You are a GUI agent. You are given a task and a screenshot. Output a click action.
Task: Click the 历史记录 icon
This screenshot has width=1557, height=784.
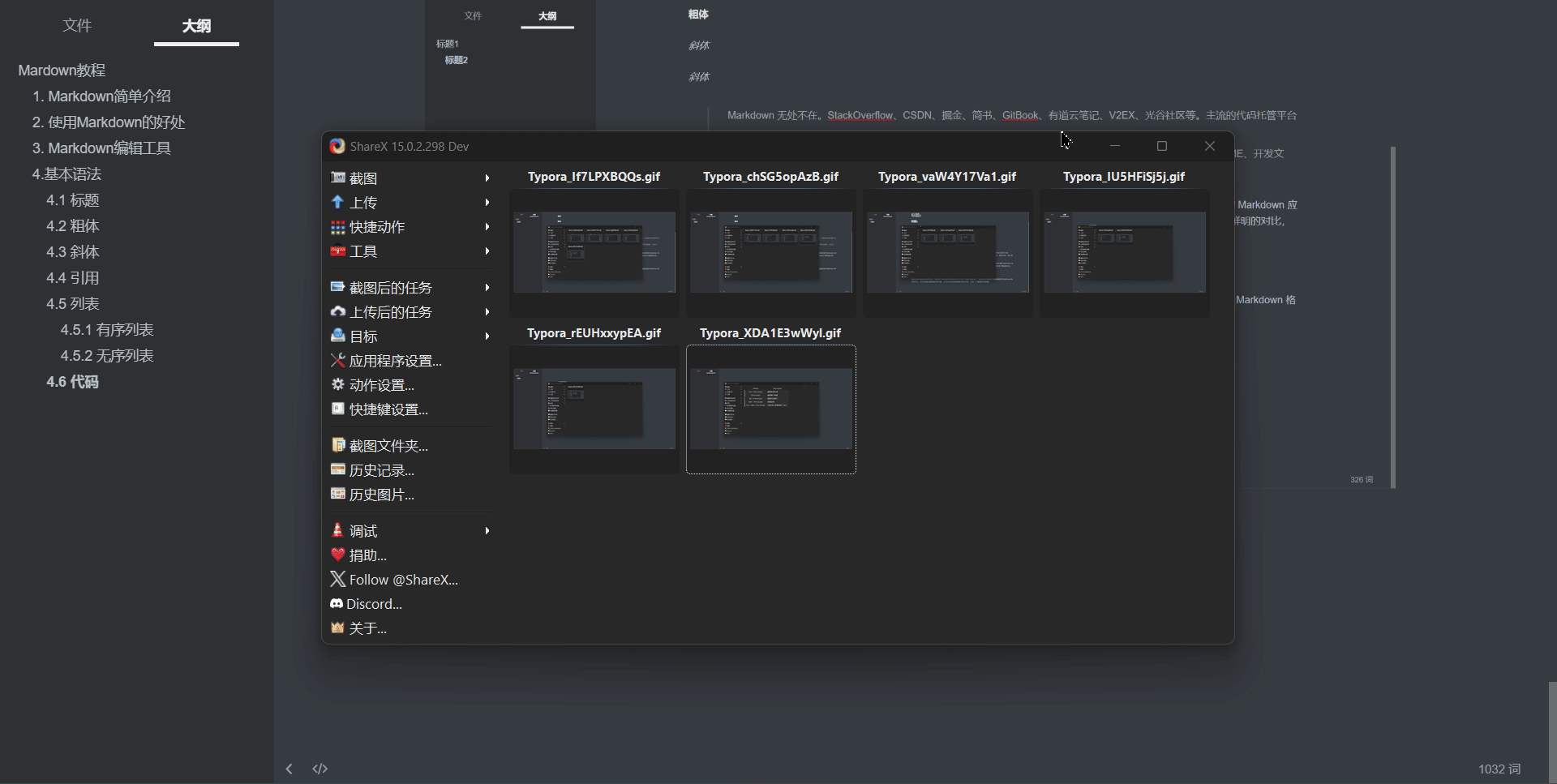(338, 469)
